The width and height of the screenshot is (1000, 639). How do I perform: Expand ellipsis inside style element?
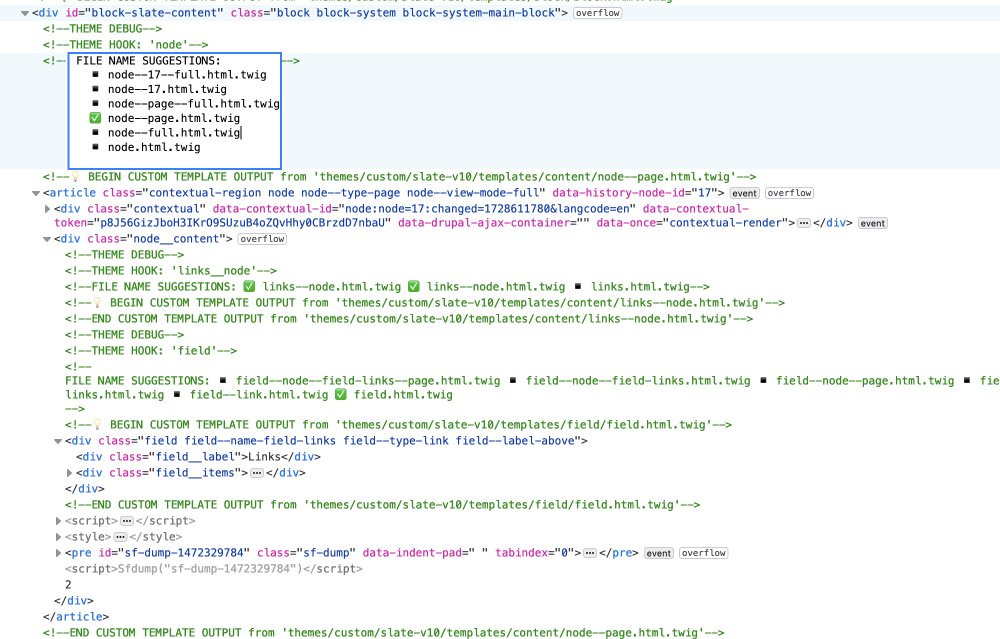click(x=120, y=537)
